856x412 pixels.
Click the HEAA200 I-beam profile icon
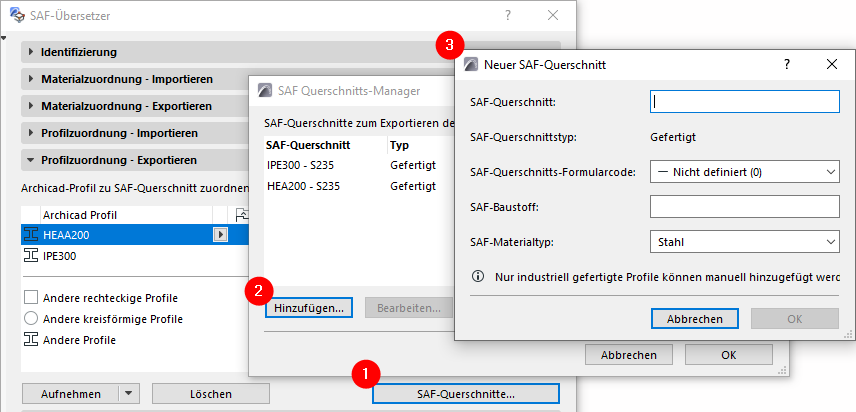coord(30,234)
